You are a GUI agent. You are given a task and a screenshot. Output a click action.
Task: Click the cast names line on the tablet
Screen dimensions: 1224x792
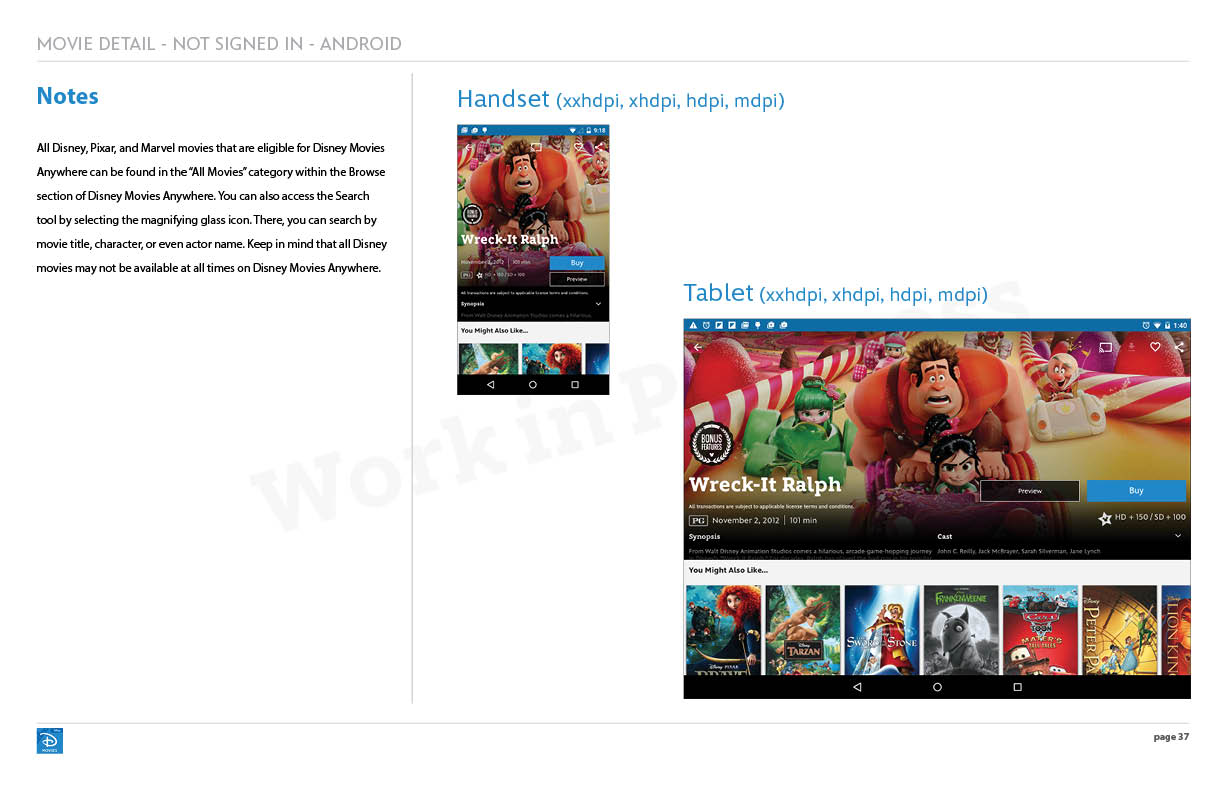[1018, 551]
